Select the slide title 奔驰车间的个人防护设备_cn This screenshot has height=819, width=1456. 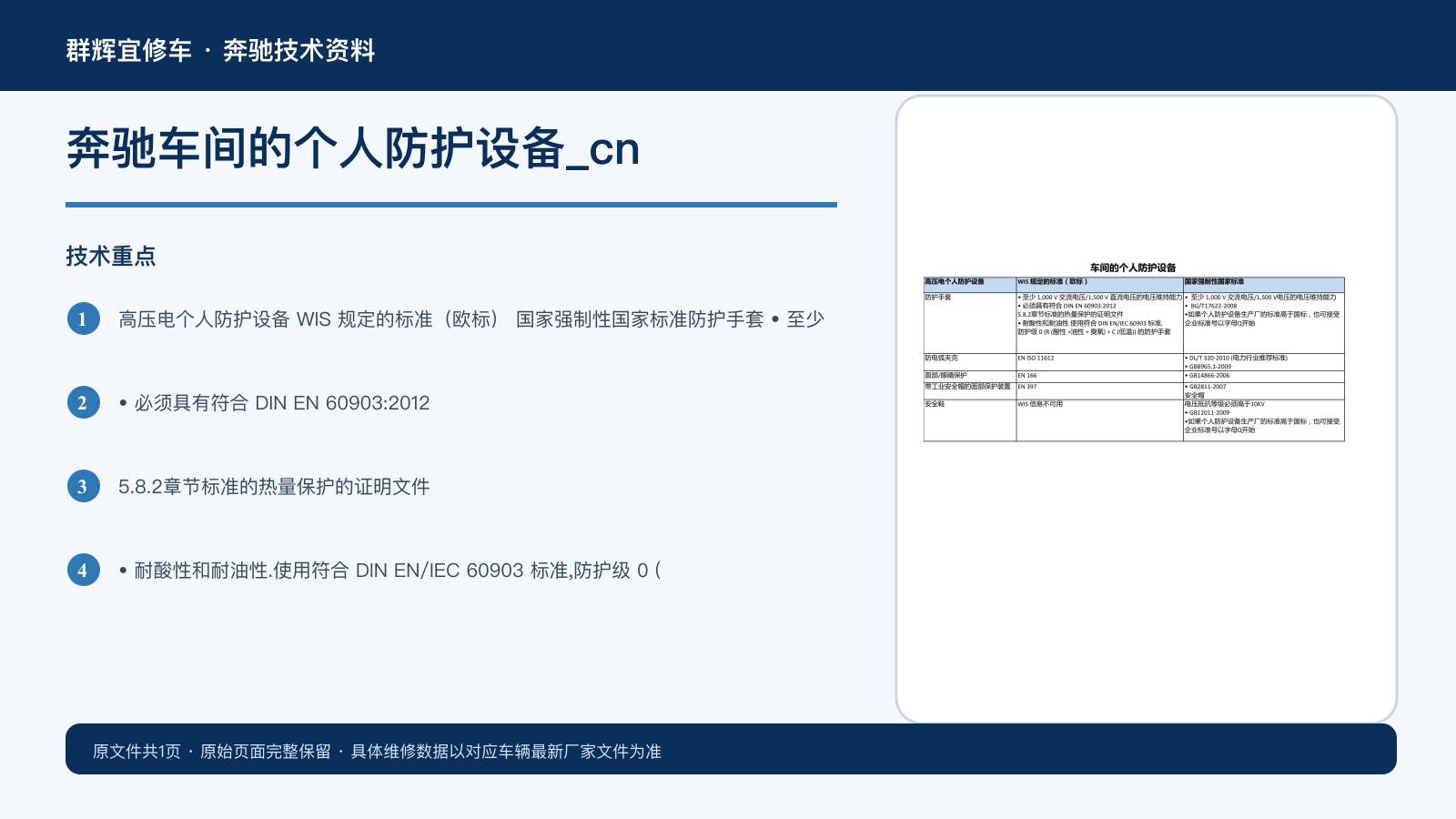click(x=353, y=148)
